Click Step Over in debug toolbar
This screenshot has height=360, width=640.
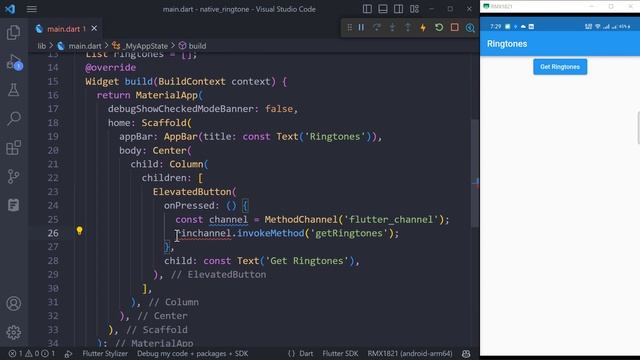pos(377,27)
